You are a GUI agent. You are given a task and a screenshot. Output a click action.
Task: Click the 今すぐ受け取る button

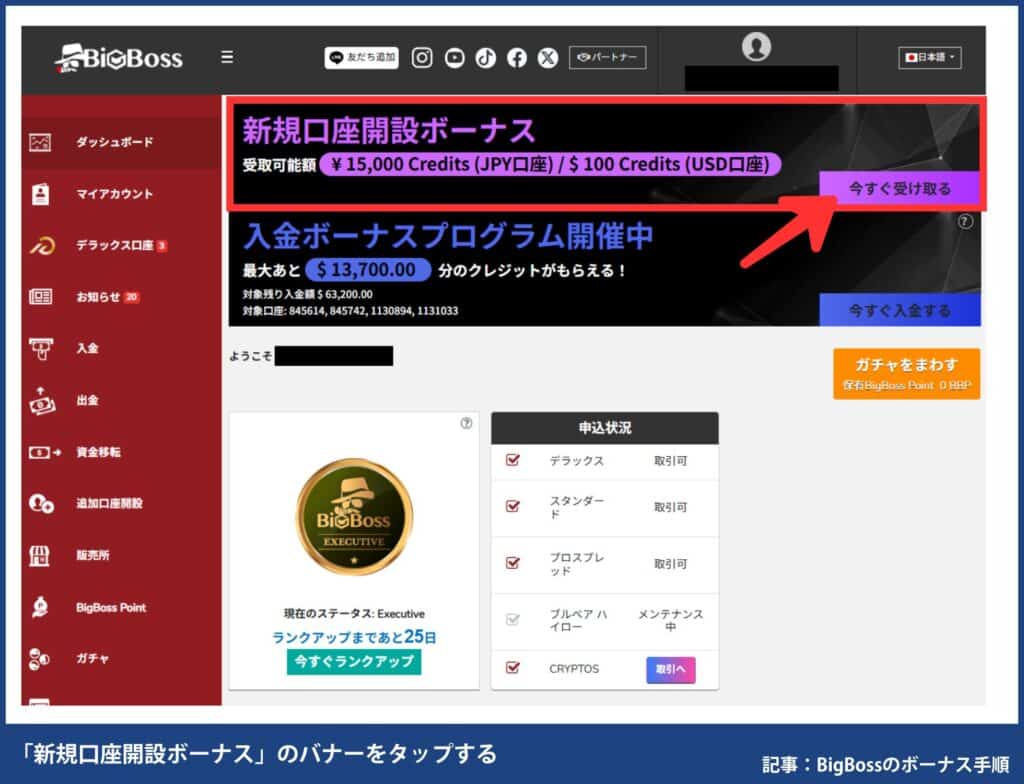click(901, 186)
